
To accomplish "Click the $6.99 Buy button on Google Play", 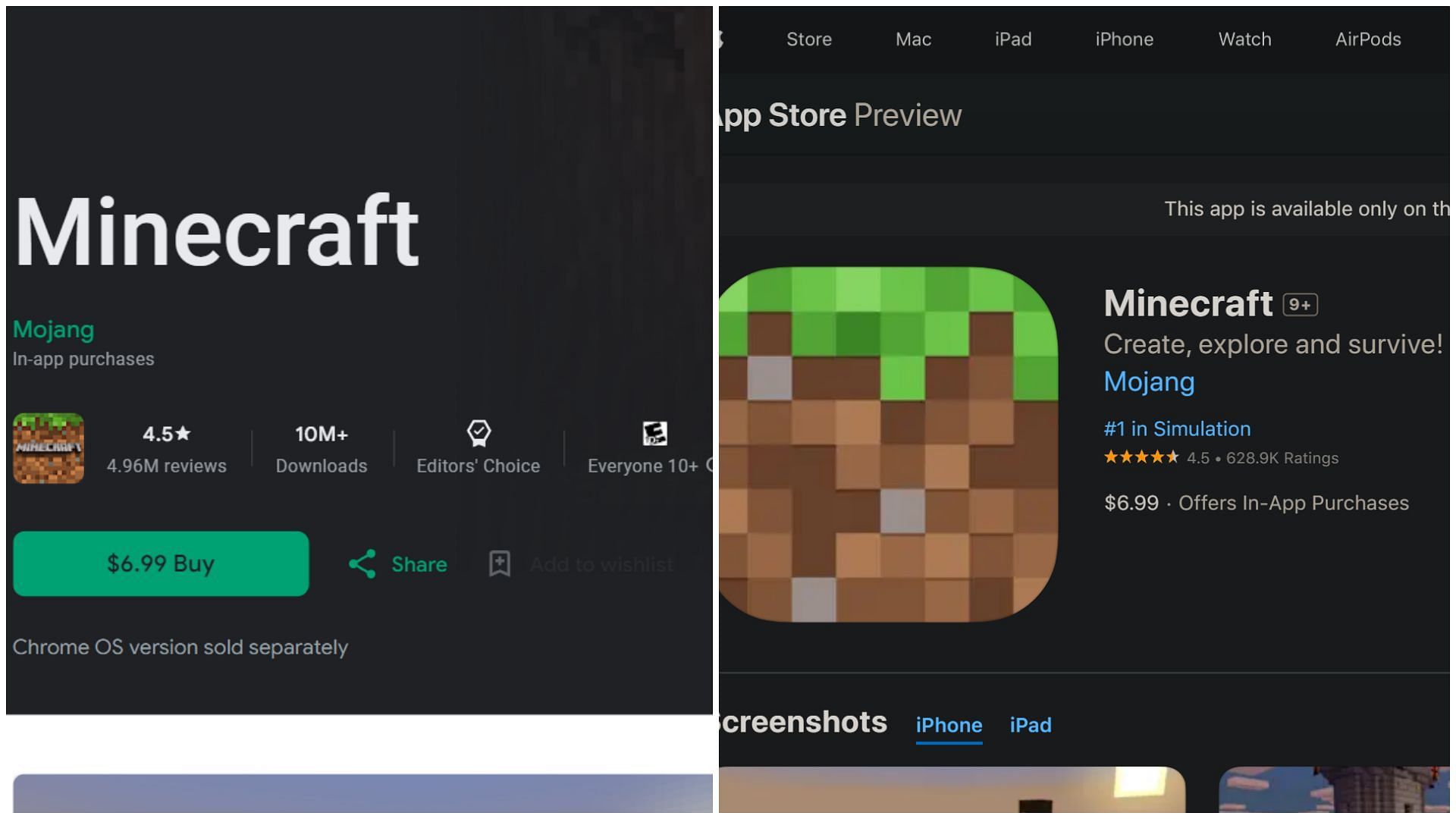I will click(x=161, y=563).
